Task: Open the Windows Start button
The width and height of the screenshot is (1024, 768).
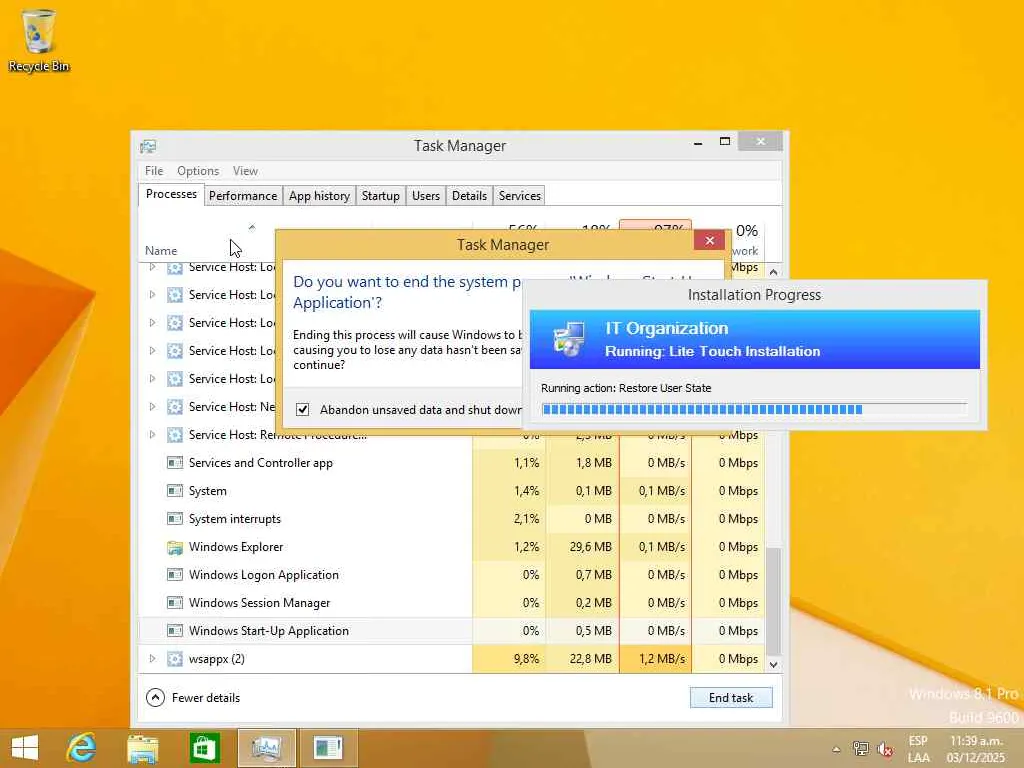Action: point(25,748)
